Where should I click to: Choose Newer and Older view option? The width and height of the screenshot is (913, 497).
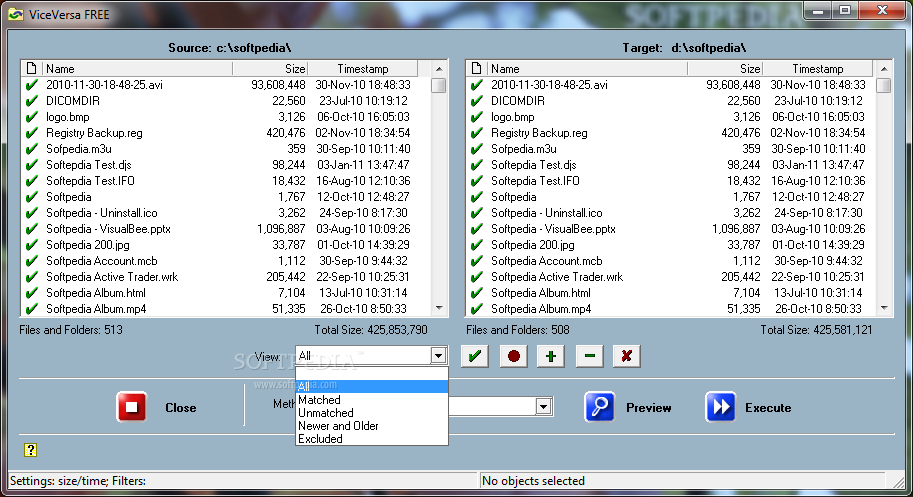pyautogui.click(x=371, y=425)
